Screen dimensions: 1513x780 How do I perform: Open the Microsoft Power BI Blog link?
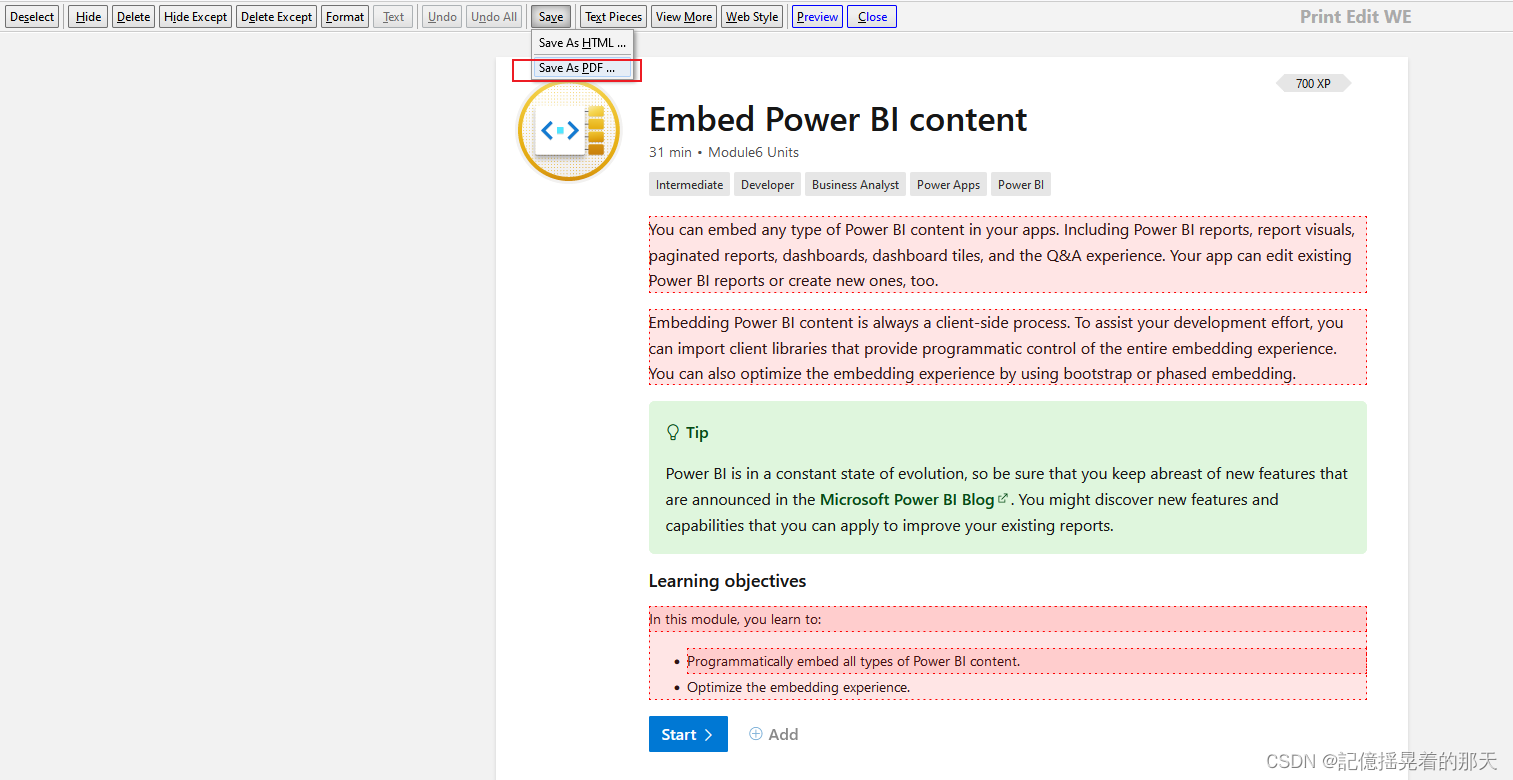tap(907, 500)
